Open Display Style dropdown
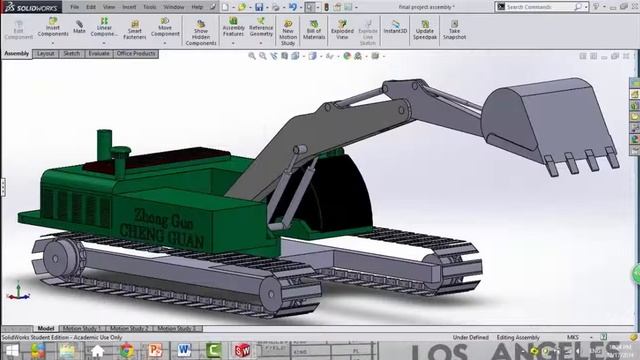The width and height of the screenshot is (640, 360). 321,56
